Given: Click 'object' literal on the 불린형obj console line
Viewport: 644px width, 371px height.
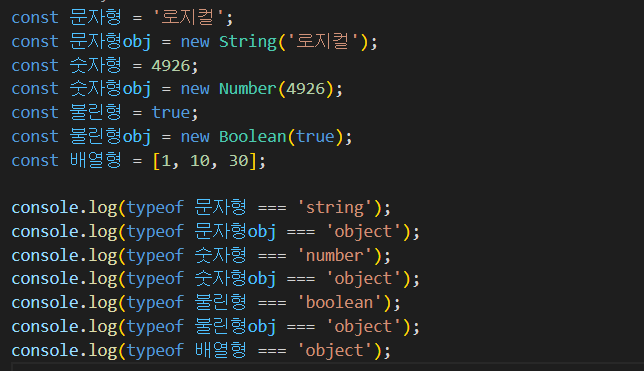Looking at the screenshot, I should coord(363,327).
